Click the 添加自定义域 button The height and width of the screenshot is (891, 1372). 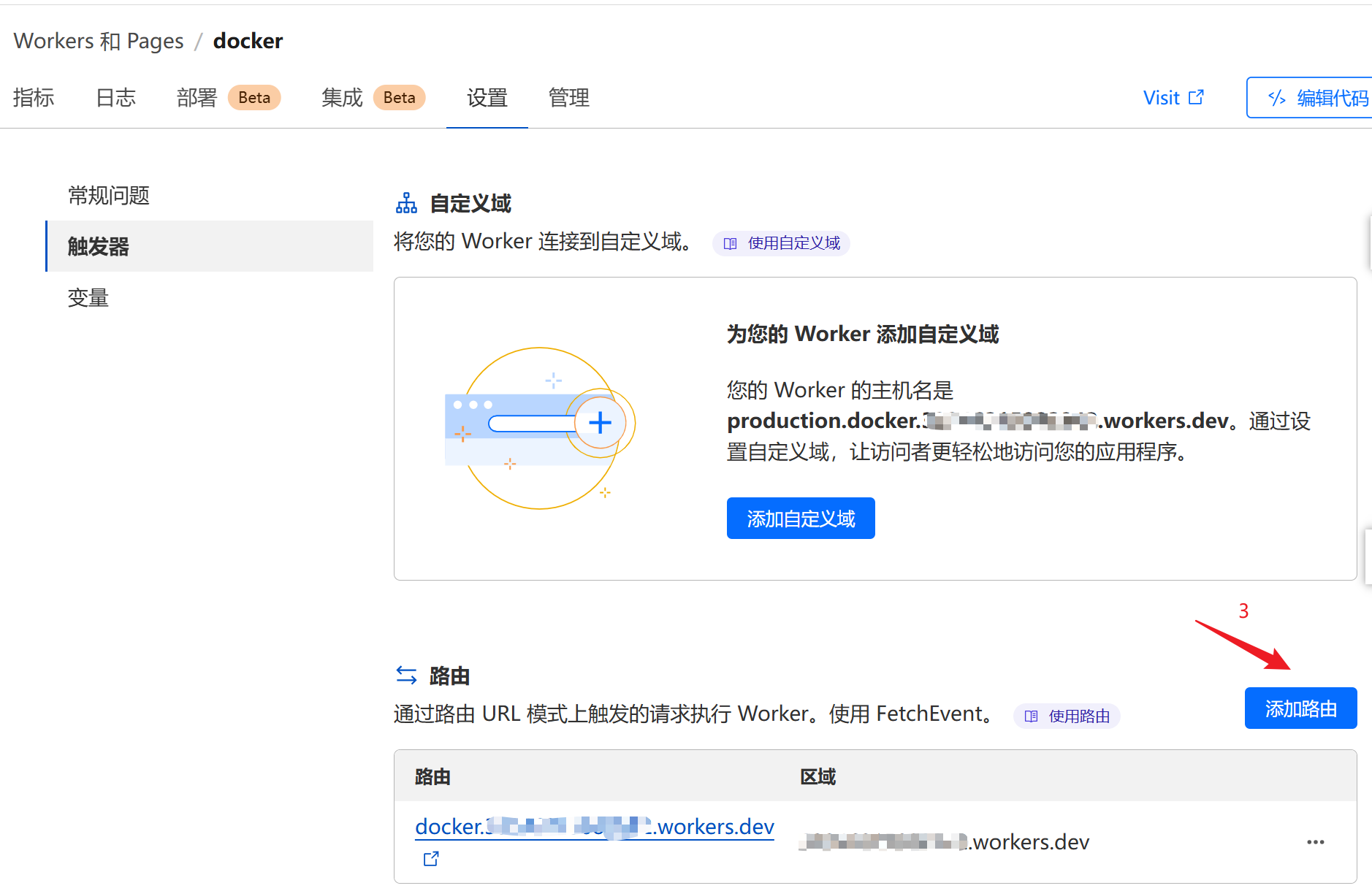coord(800,518)
